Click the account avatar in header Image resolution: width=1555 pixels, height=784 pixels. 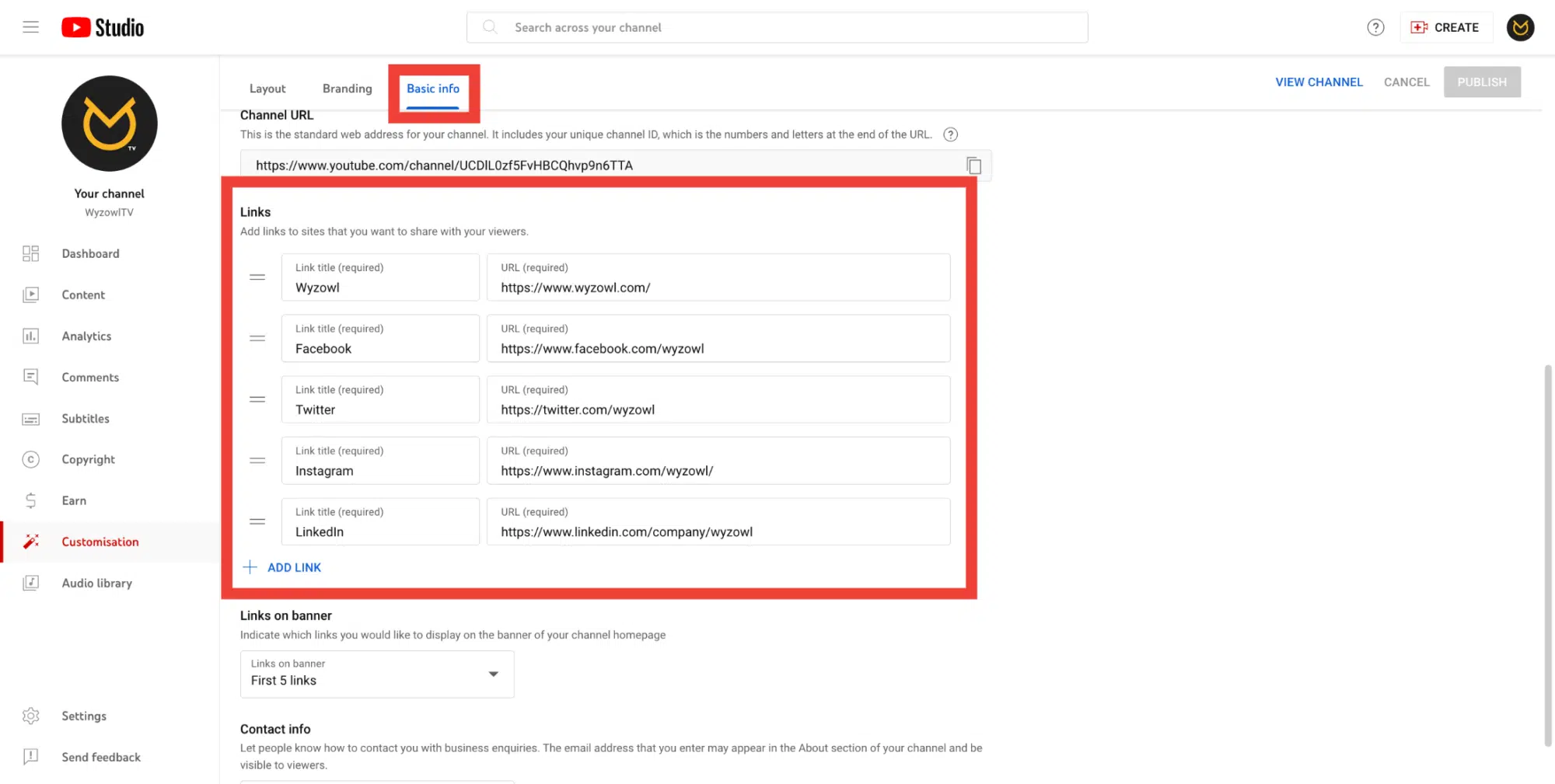pos(1520,27)
